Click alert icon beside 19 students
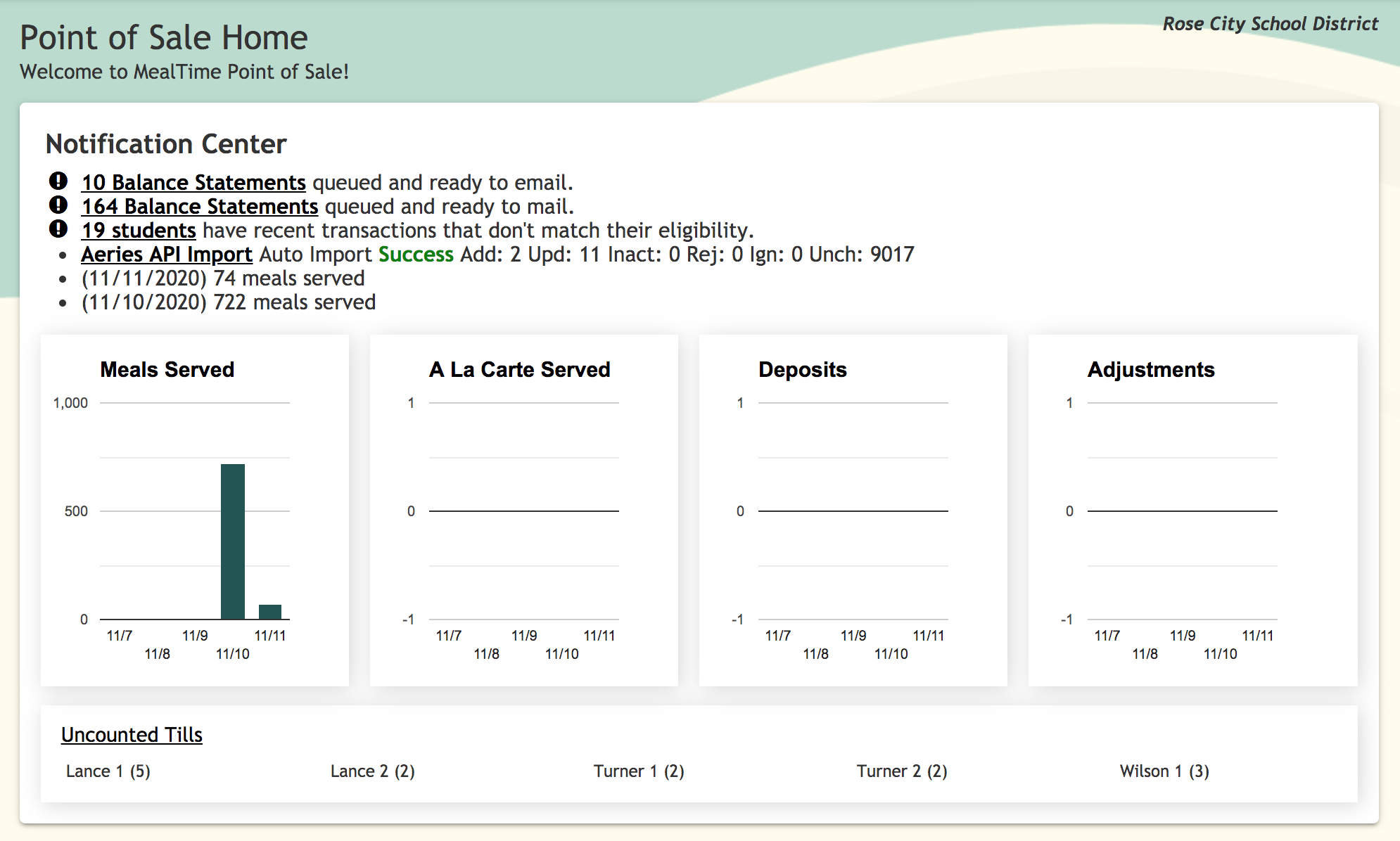 pos(58,229)
